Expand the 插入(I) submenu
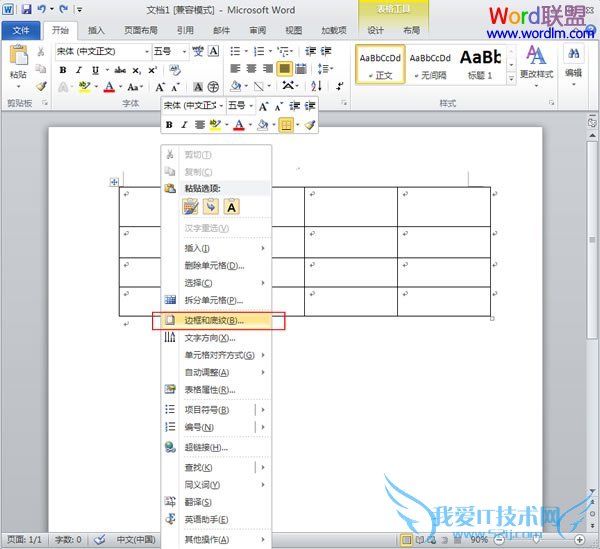 (217, 248)
